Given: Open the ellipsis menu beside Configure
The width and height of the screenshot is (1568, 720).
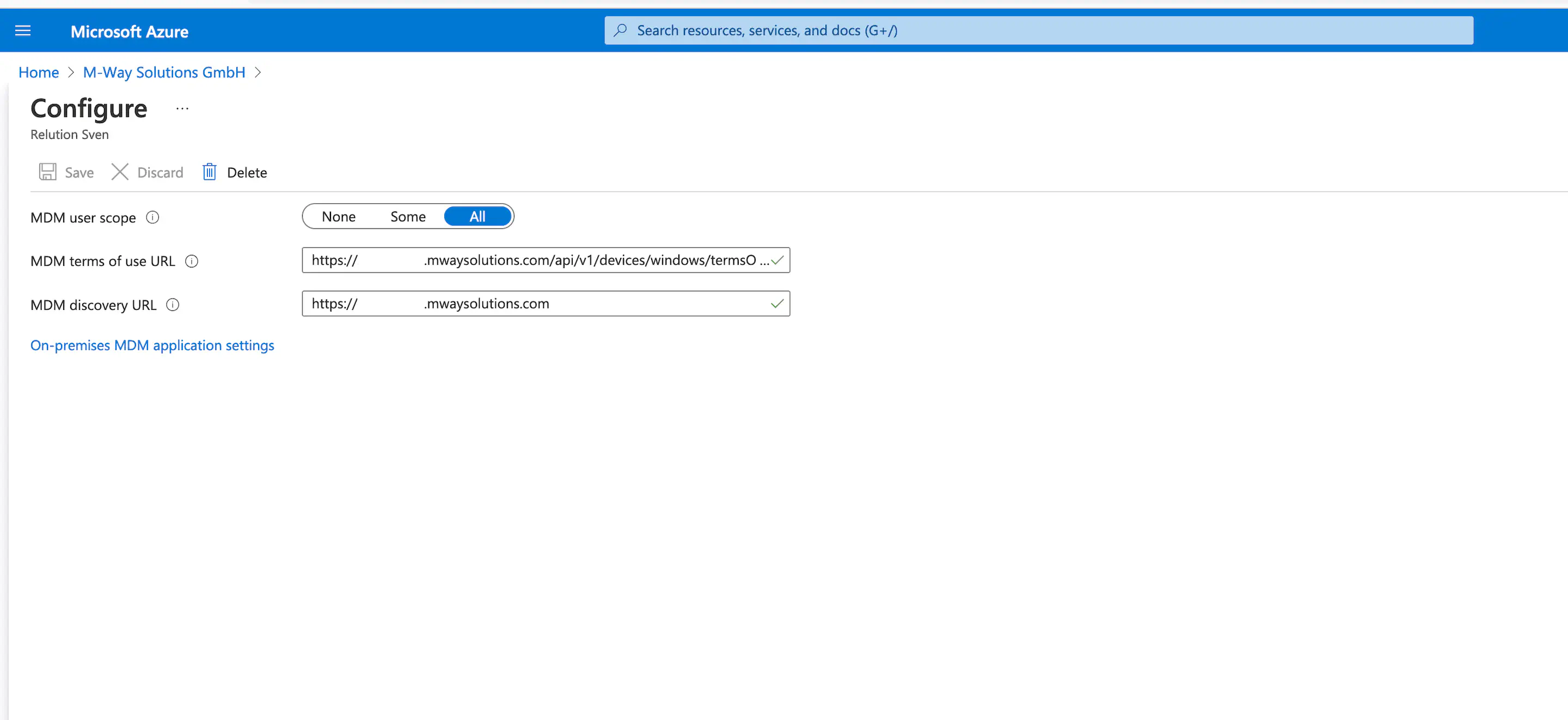Looking at the screenshot, I should pyautogui.click(x=182, y=109).
